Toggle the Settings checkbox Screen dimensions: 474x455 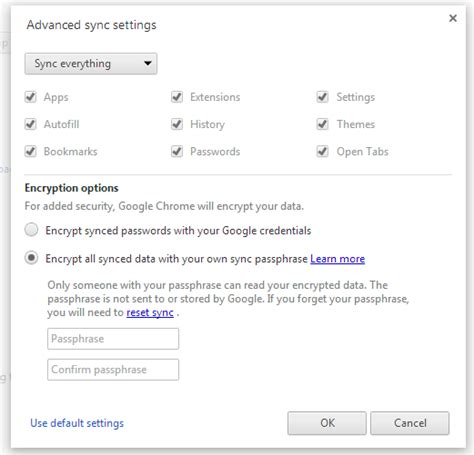pos(323,97)
